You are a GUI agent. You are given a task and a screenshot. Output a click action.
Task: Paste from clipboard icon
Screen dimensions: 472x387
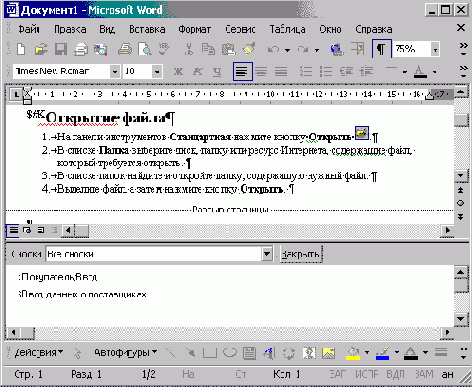[x=229, y=49]
